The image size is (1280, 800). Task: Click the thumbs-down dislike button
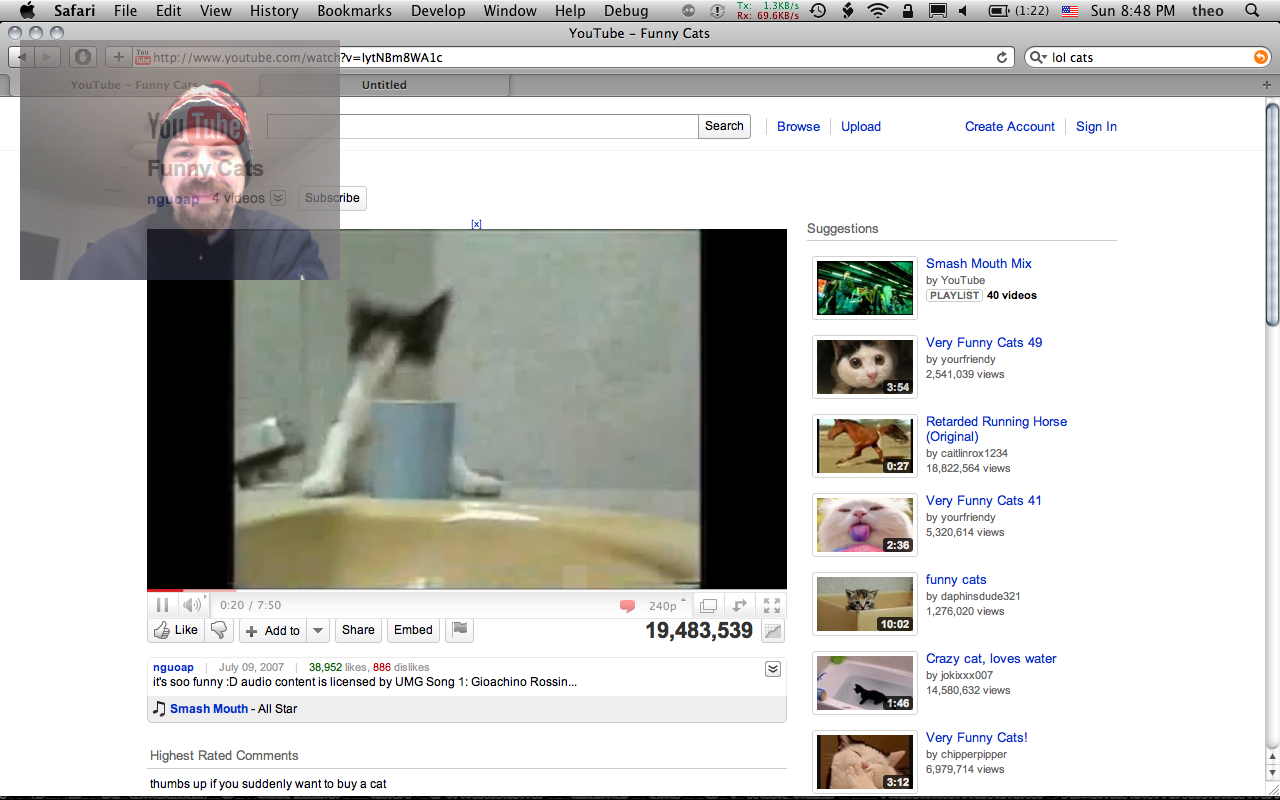[x=219, y=630]
